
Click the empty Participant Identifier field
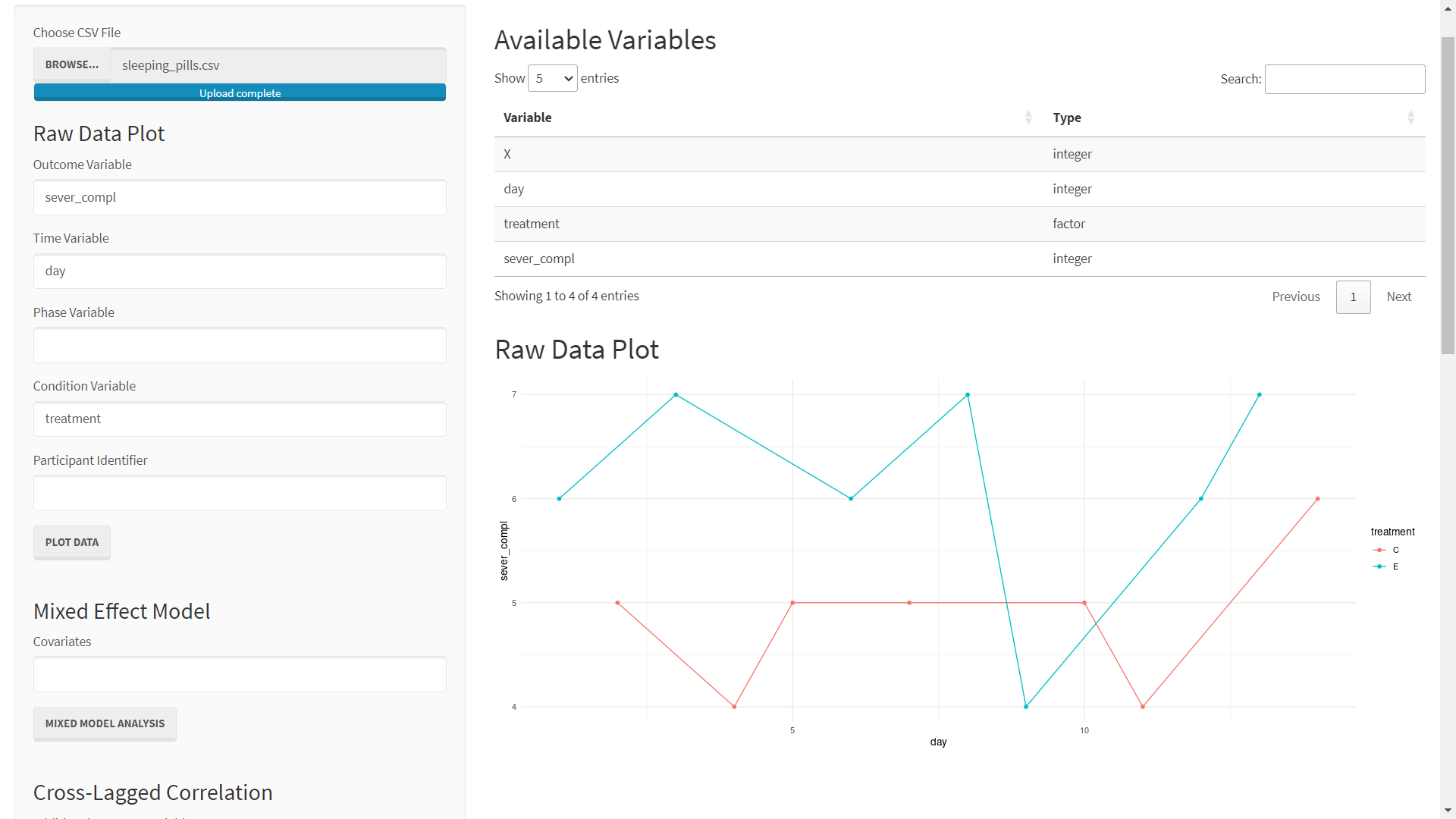click(x=240, y=493)
